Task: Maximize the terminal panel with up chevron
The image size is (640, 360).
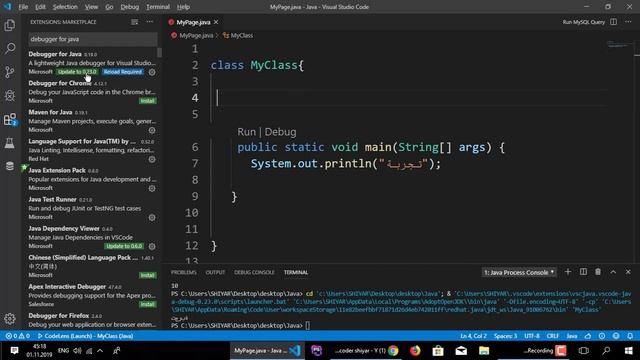Action: (x=613, y=272)
